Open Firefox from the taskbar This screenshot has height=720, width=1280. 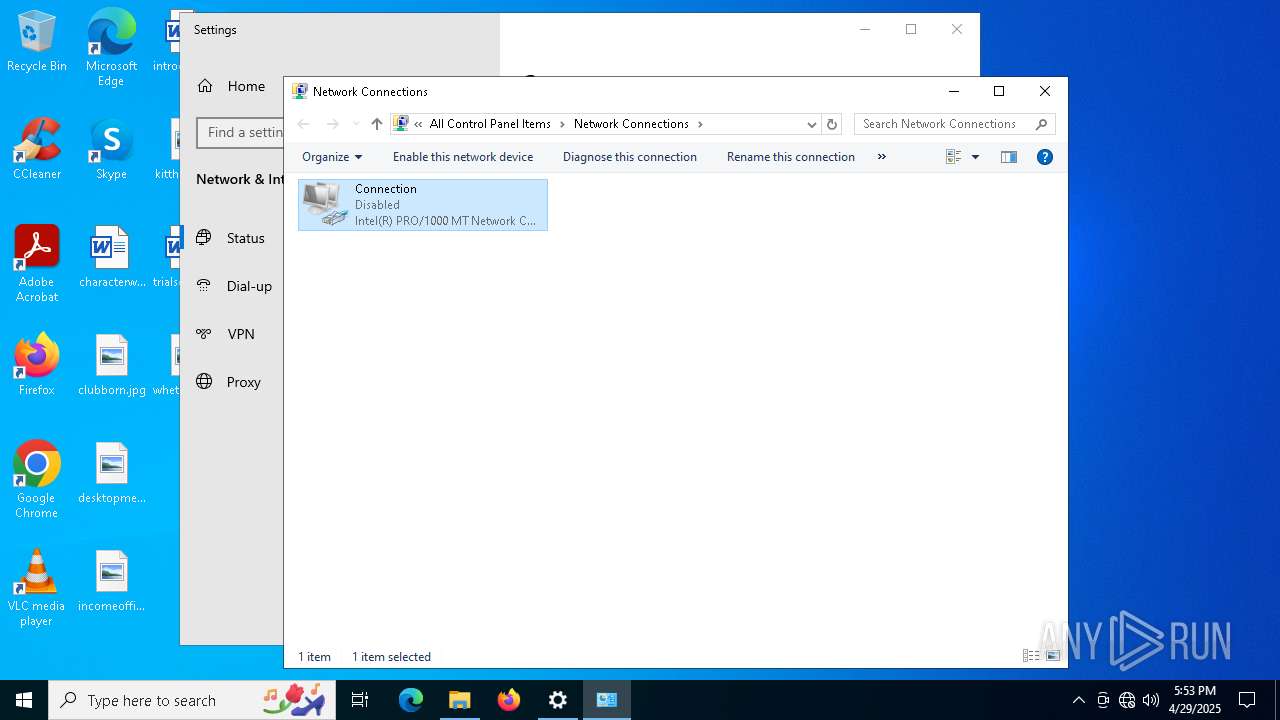tap(508, 700)
